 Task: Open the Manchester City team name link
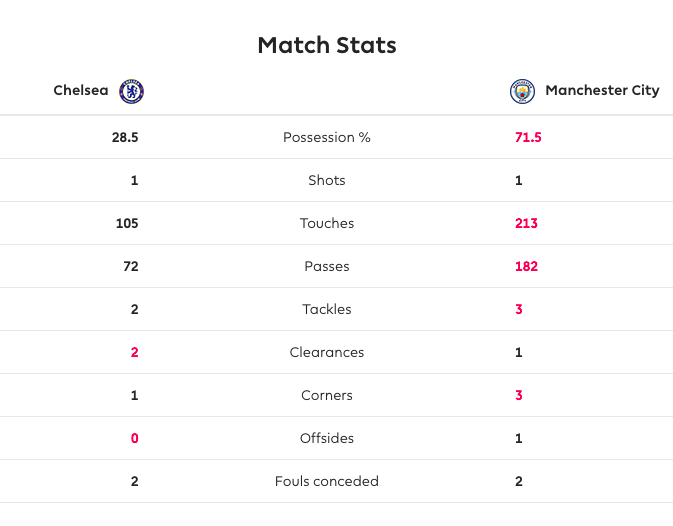(602, 91)
